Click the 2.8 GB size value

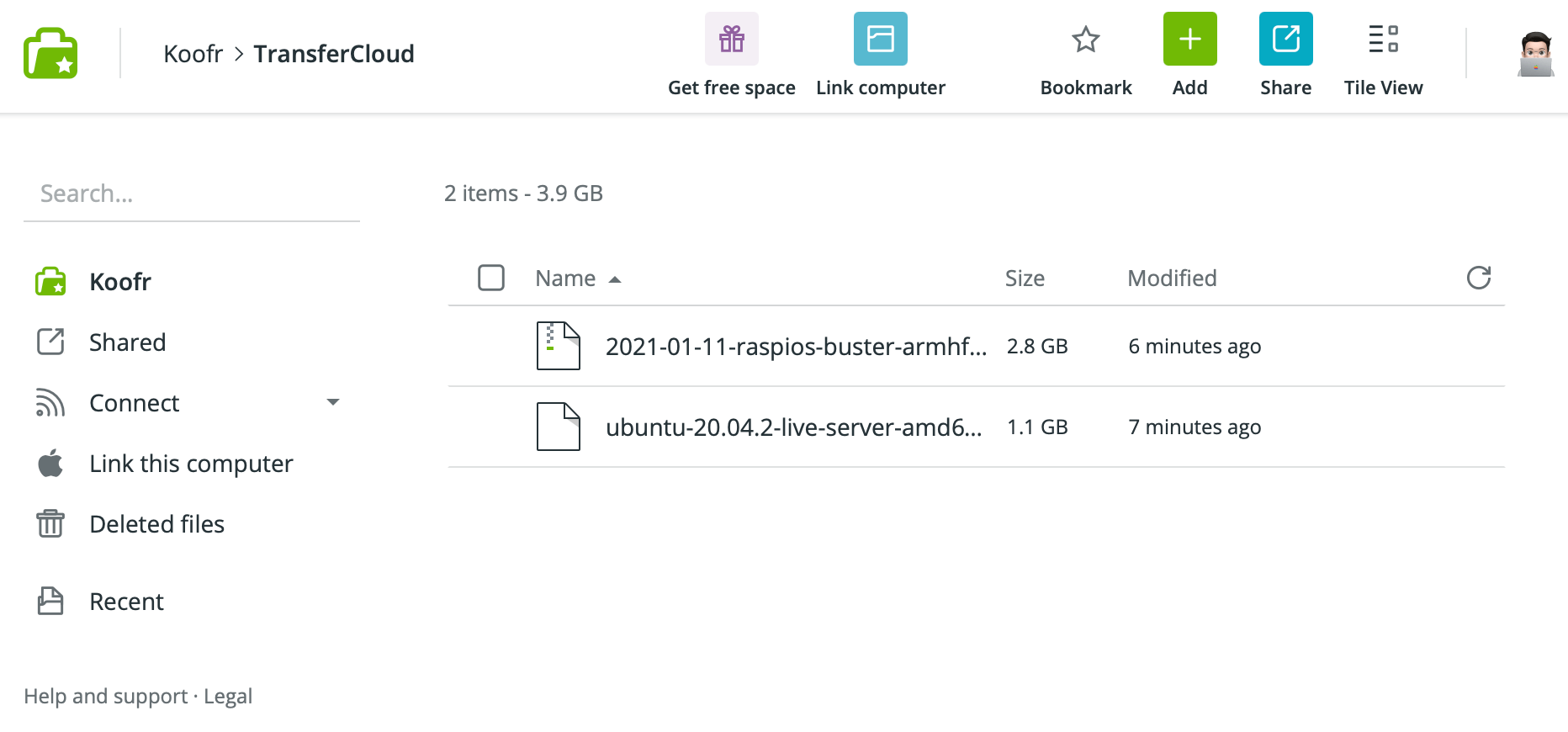pos(1037,347)
